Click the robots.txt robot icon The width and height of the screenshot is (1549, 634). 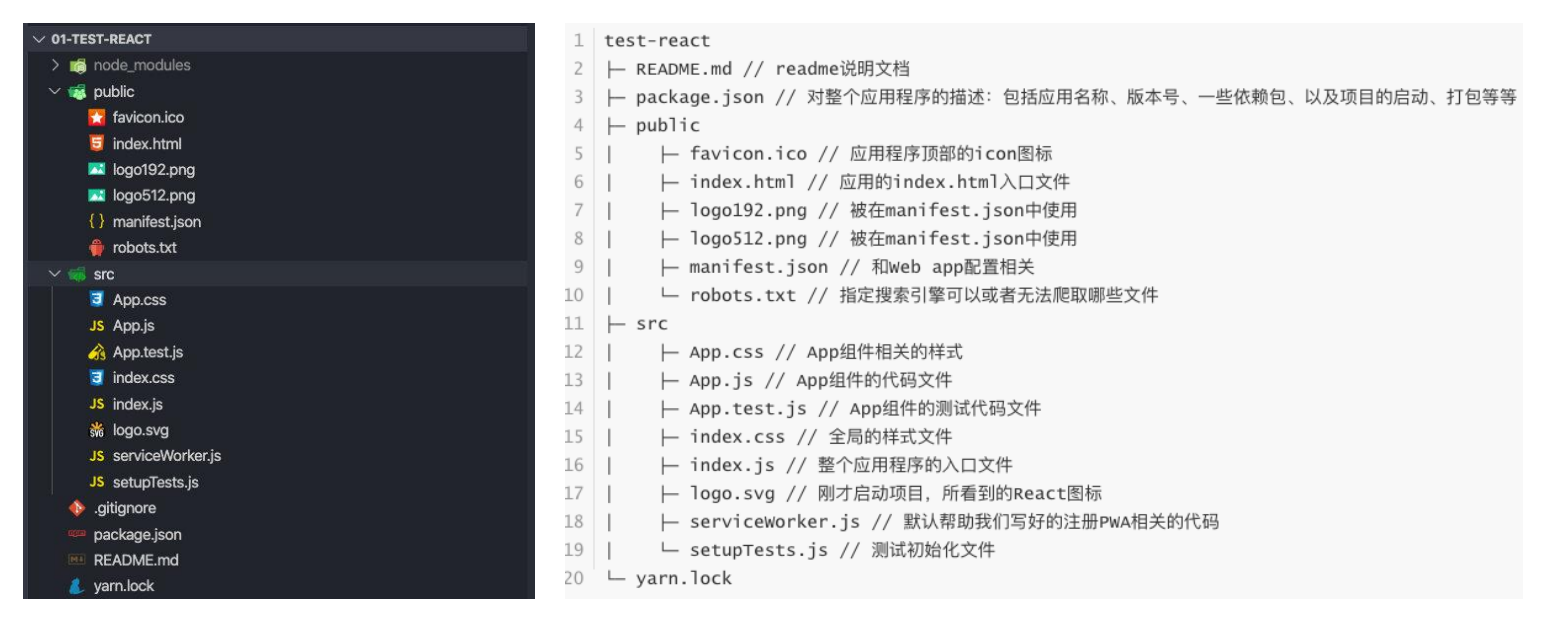[x=97, y=247]
